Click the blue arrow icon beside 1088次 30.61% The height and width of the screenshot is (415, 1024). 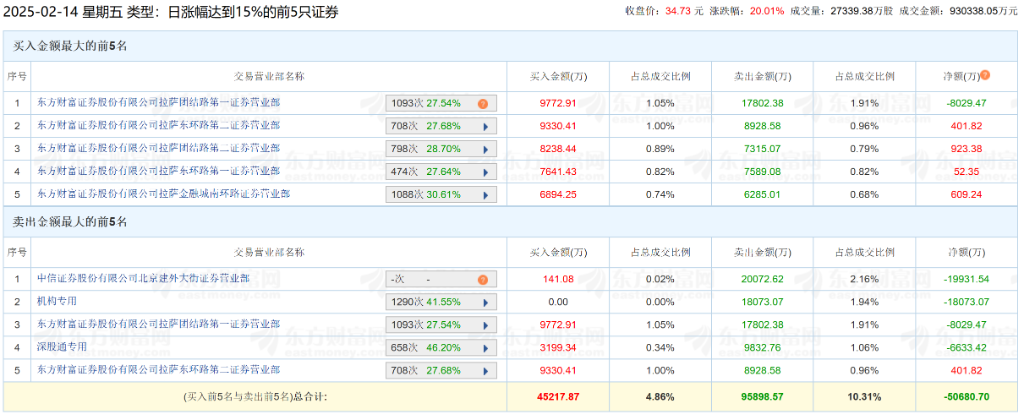tap(485, 194)
